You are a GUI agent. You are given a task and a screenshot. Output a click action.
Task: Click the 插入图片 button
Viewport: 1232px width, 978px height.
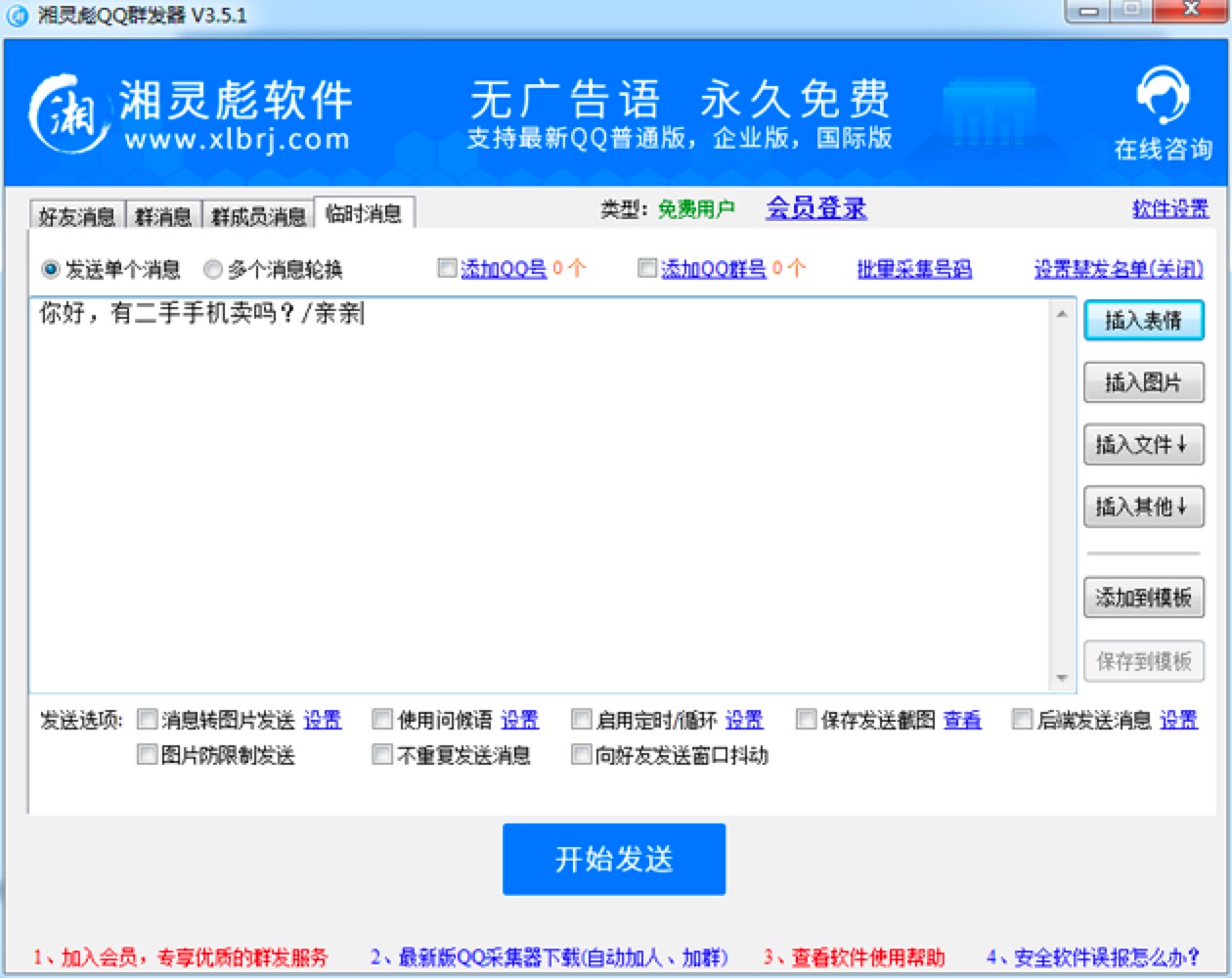tap(1143, 382)
